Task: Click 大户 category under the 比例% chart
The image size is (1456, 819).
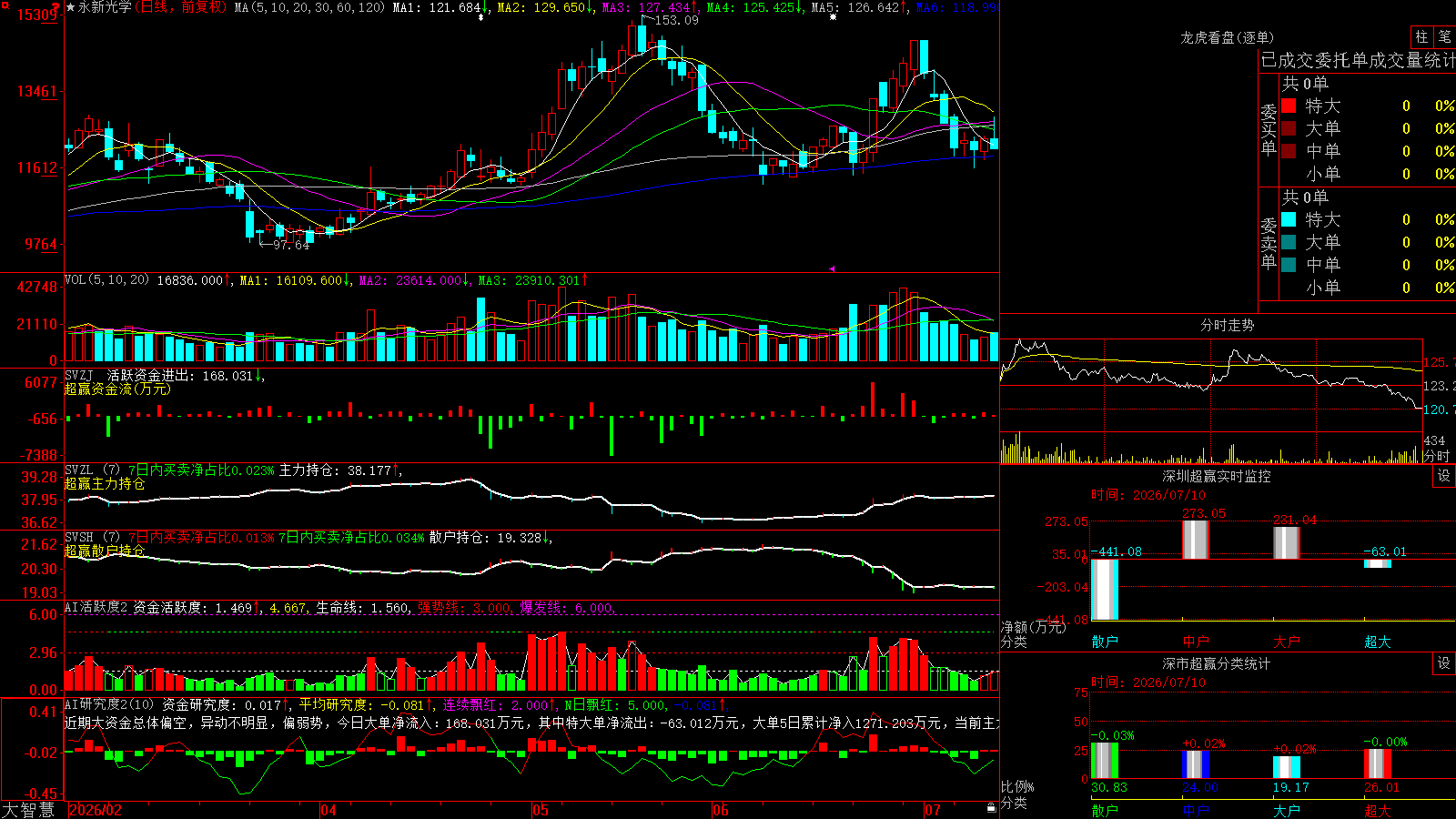Action: coord(1287,811)
